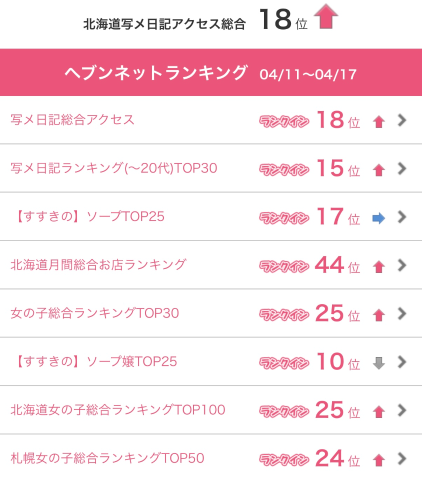Click the ヘブンネットランキング header banner
This screenshot has width=422, height=480.
point(211,72)
